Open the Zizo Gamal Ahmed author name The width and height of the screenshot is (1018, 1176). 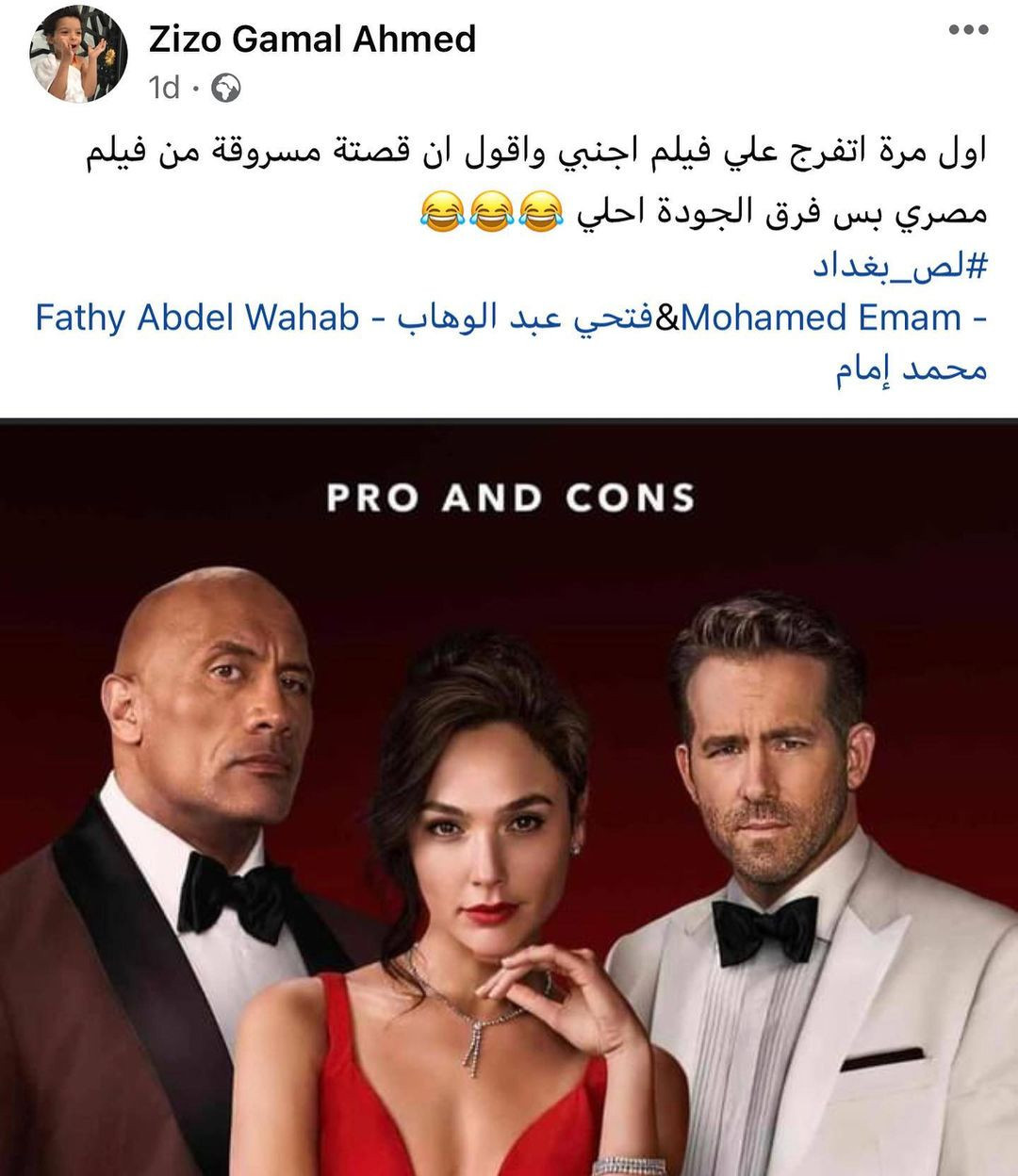coord(313,39)
